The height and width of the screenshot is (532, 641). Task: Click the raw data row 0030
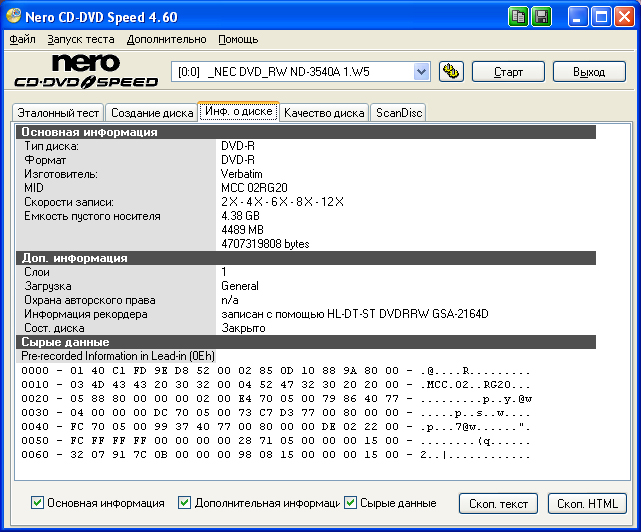(276, 413)
